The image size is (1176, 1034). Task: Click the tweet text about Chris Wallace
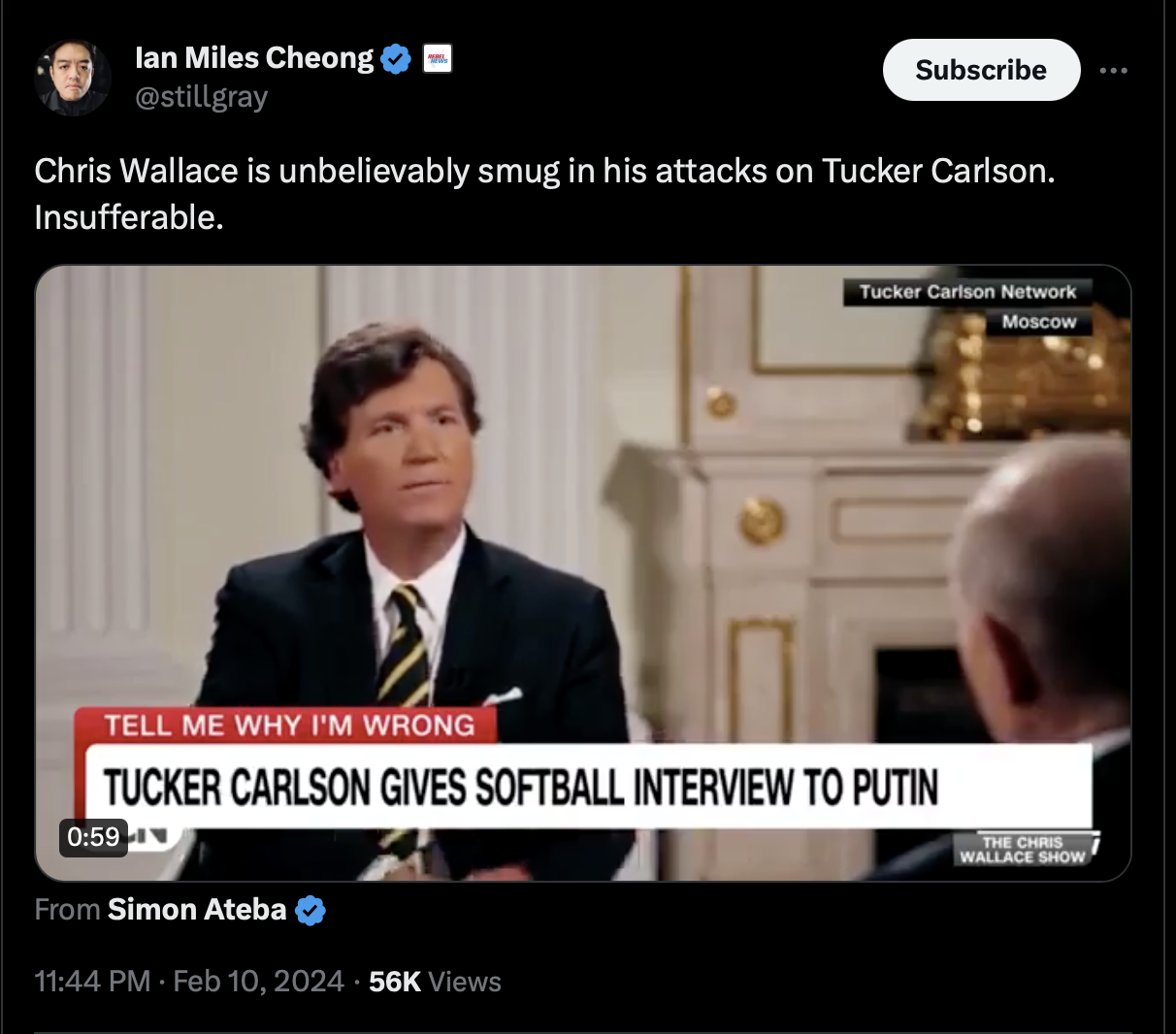(x=544, y=194)
